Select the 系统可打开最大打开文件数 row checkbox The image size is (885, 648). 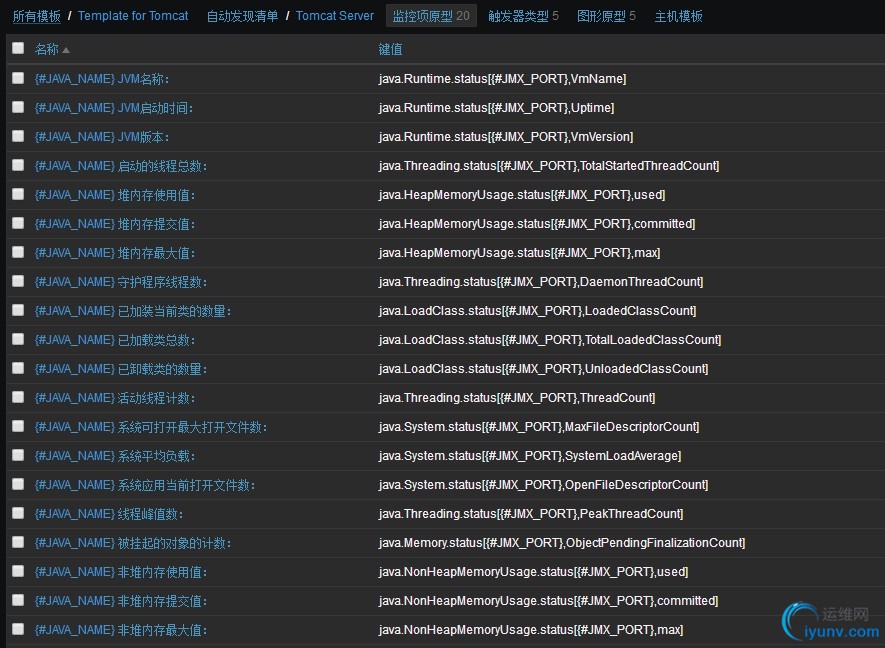click(x=18, y=426)
